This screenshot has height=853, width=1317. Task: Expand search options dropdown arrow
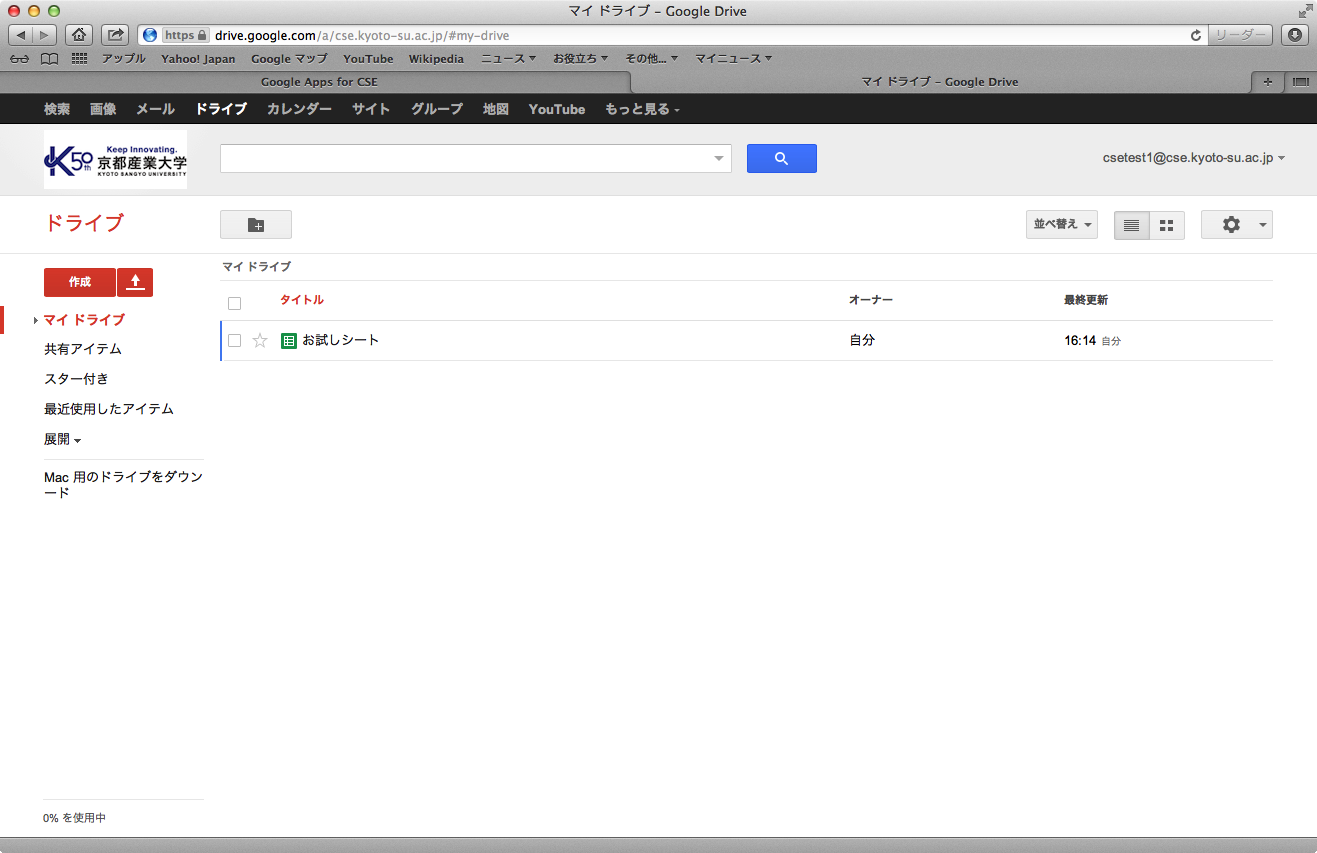pyautogui.click(x=718, y=159)
